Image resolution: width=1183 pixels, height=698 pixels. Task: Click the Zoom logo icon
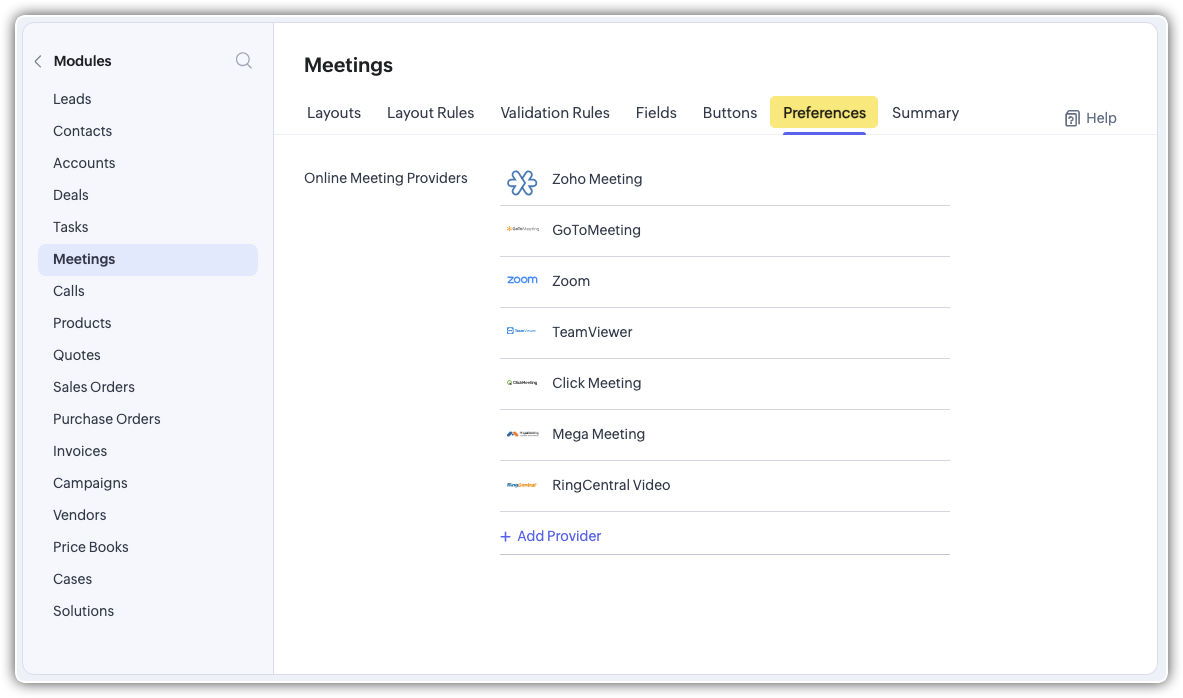(x=522, y=281)
